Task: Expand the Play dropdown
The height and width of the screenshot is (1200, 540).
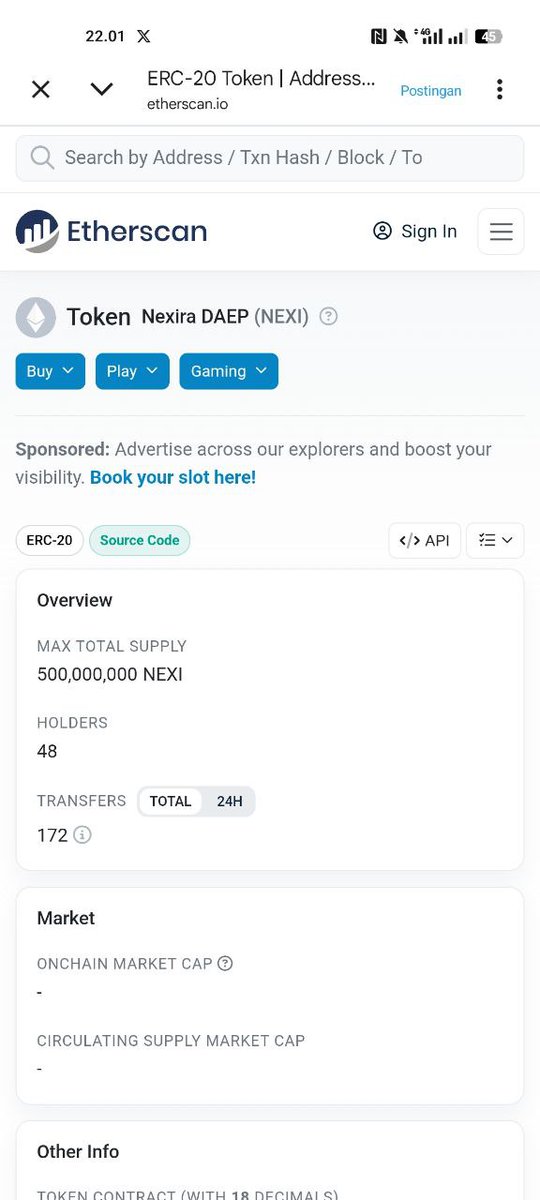Action: pyautogui.click(x=132, y=371)
